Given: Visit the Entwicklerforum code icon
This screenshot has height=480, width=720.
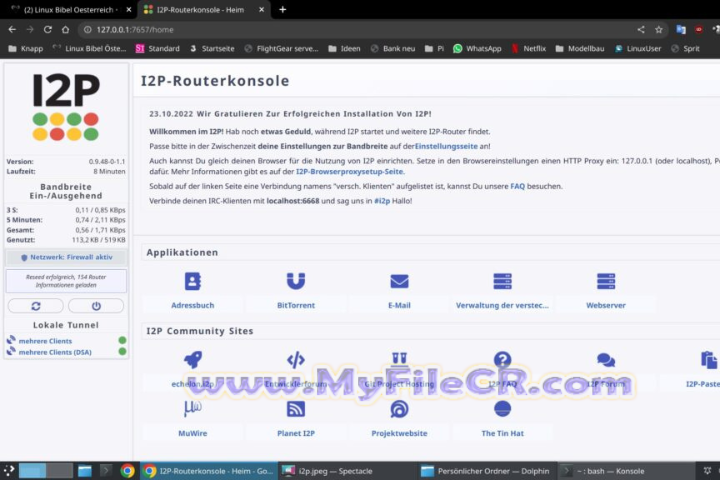Looking at the screenshot, I should [296, 360].
